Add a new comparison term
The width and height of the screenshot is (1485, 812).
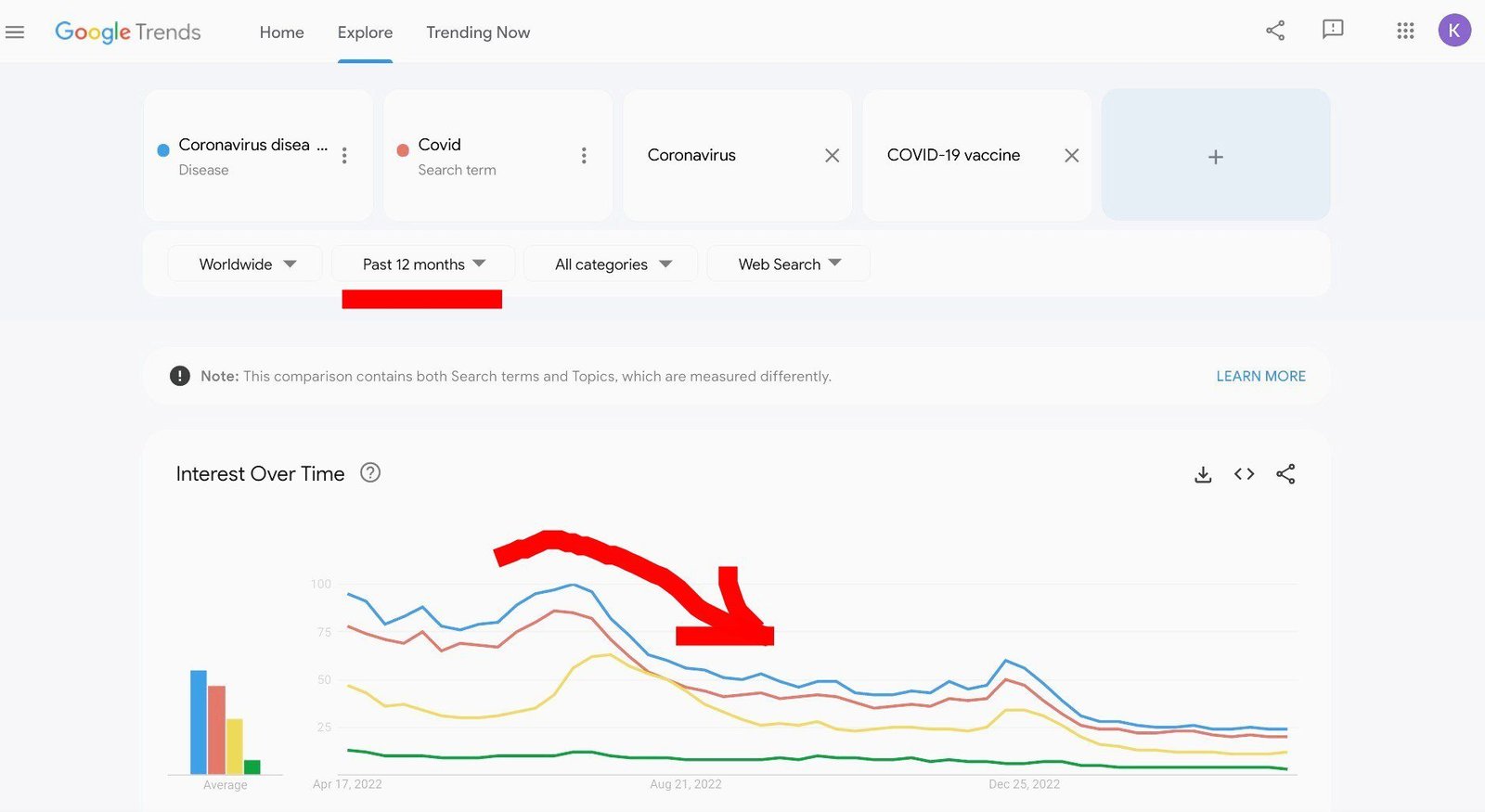click(1216, 156)
